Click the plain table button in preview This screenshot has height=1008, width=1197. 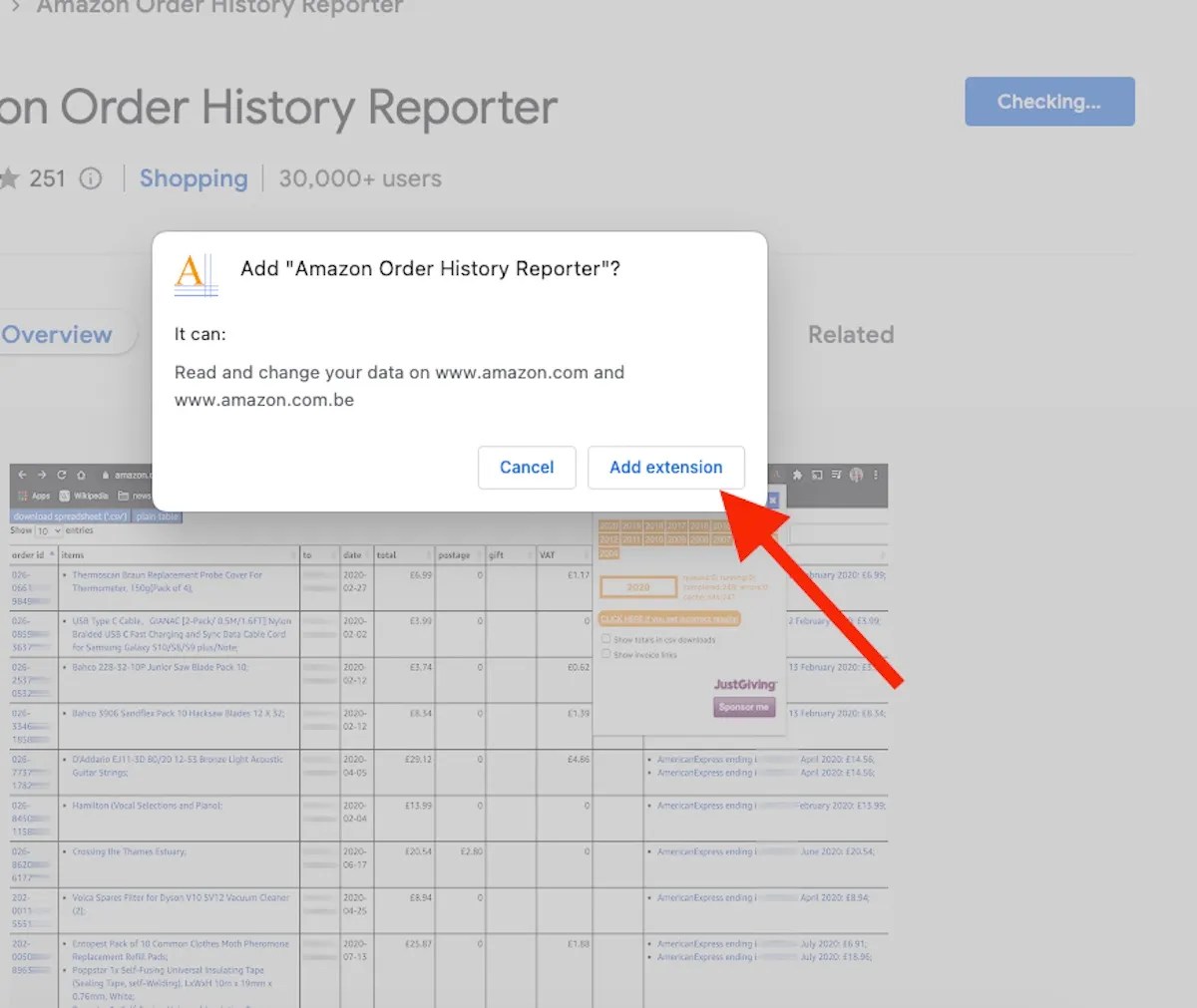158,516
